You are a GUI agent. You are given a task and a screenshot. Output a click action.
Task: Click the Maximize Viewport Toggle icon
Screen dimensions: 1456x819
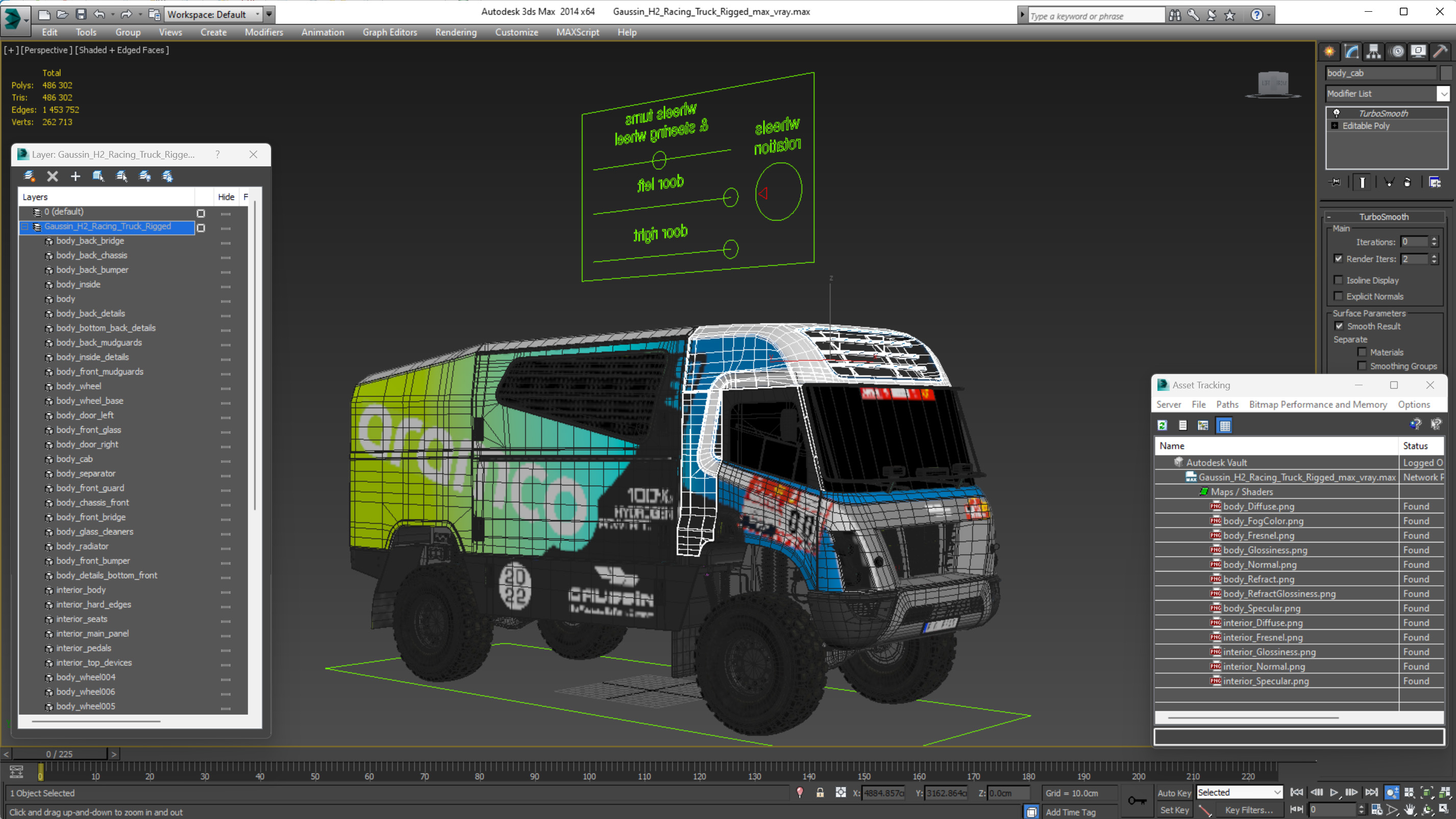point(1444,809)
